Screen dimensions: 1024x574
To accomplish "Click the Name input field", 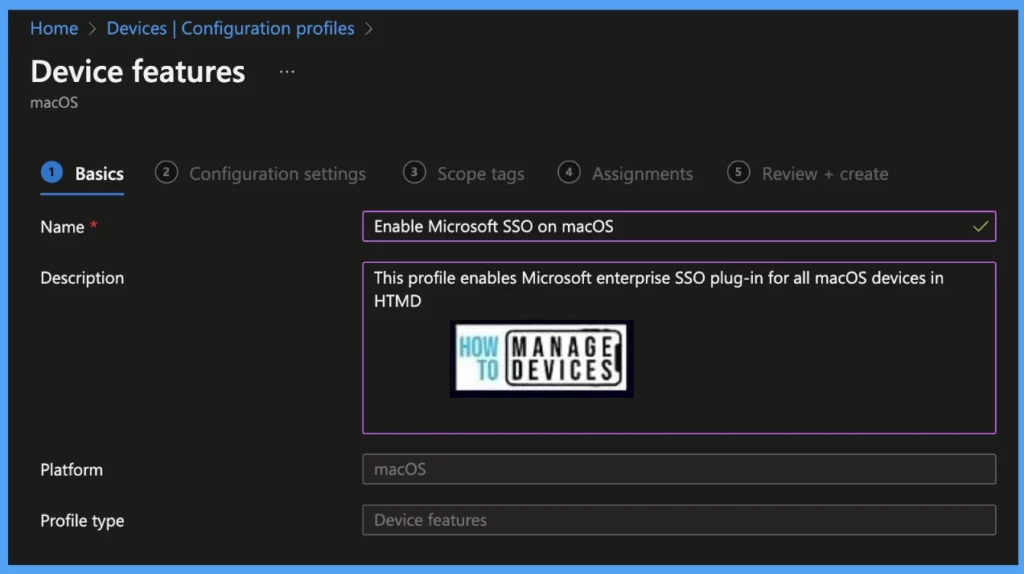I will [679, 226].
